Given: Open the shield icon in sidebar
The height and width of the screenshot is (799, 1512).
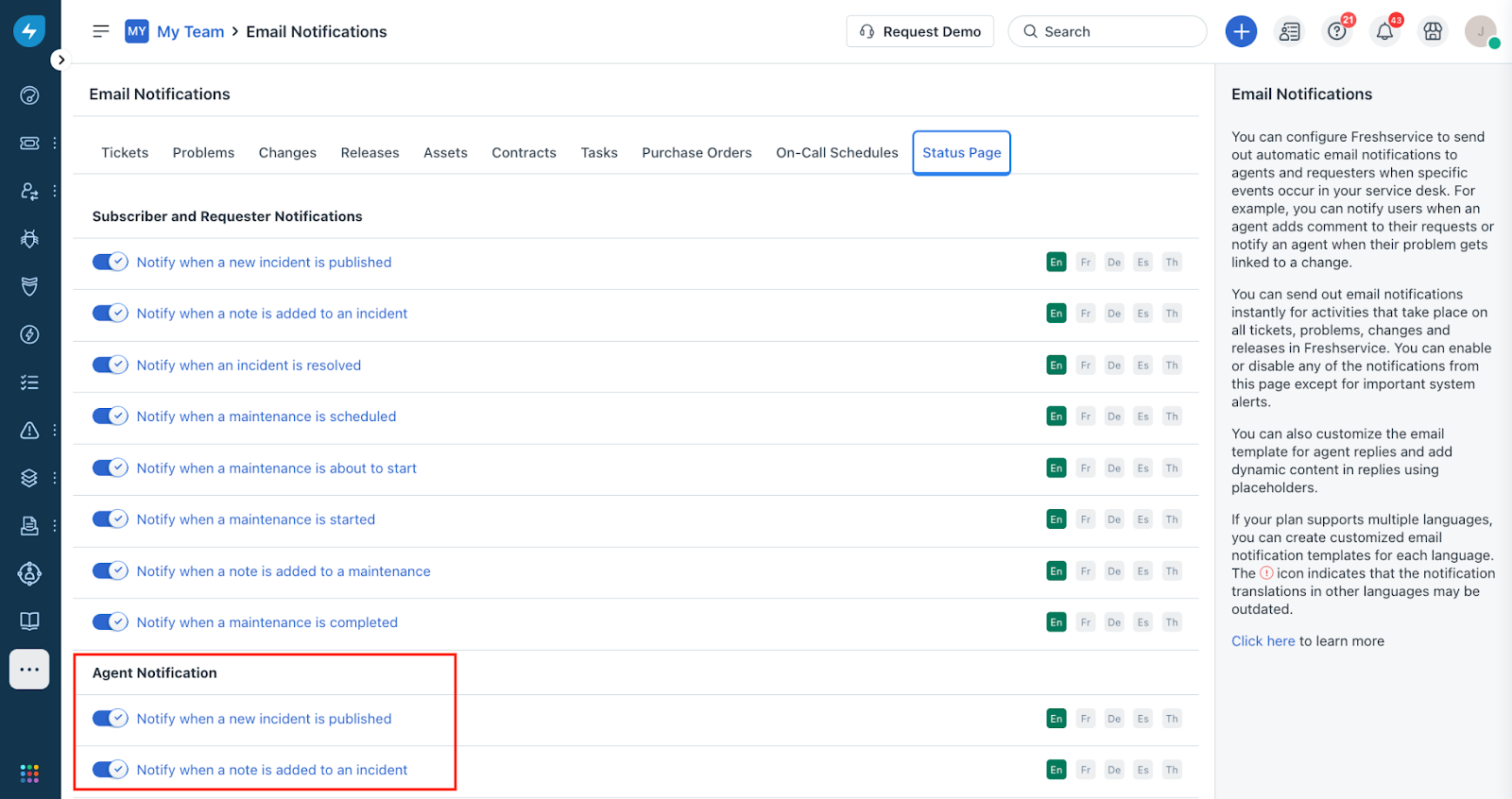Looking at the screenshot, I should (x=29, y=286).
